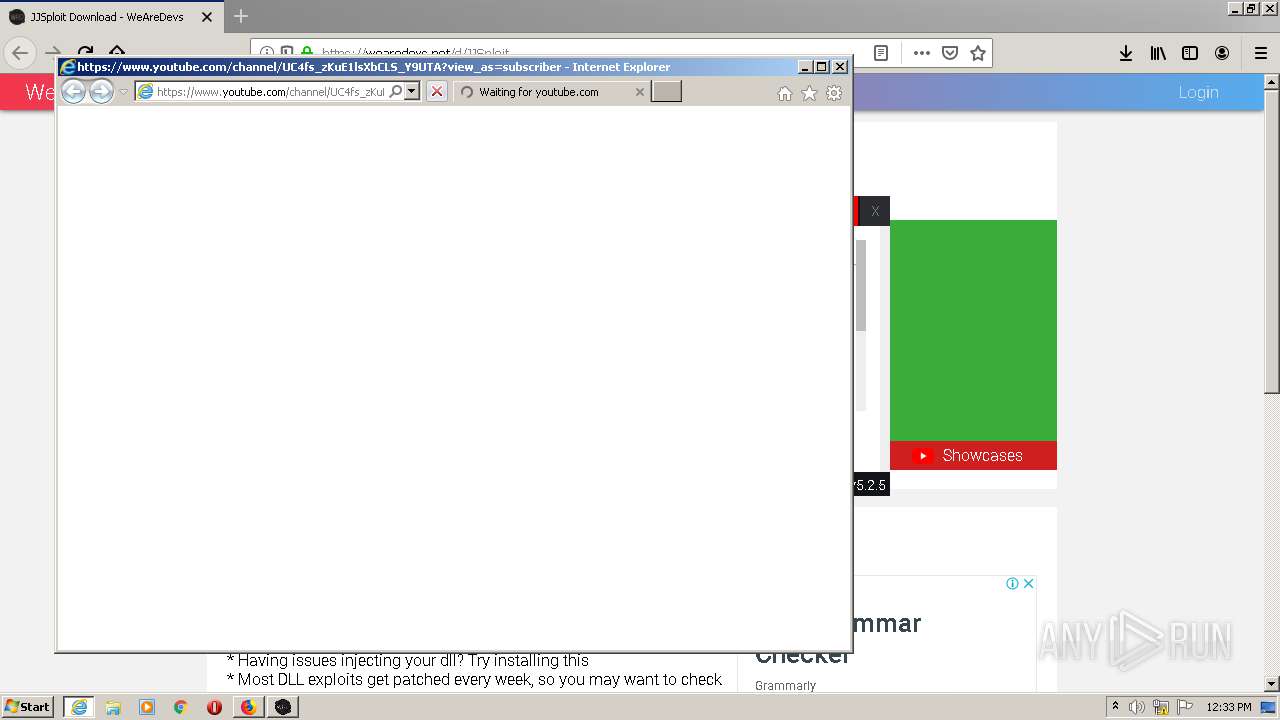
Task: Show hidden tray icons arrow
Action: (x=1115, y=707)
